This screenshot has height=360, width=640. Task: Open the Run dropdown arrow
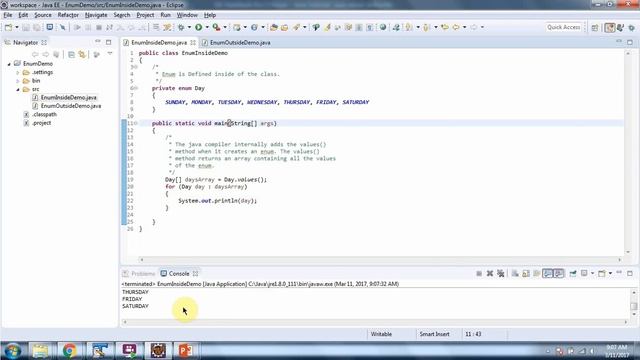pos(207,27)
